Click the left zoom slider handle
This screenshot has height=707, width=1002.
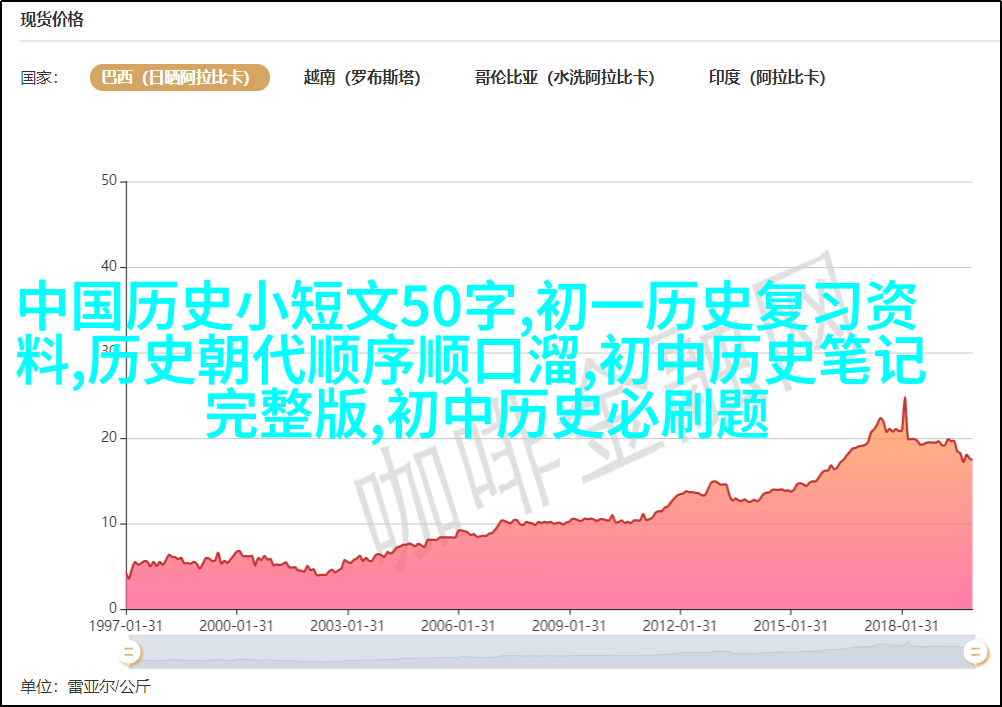click(x=128, y=653)
